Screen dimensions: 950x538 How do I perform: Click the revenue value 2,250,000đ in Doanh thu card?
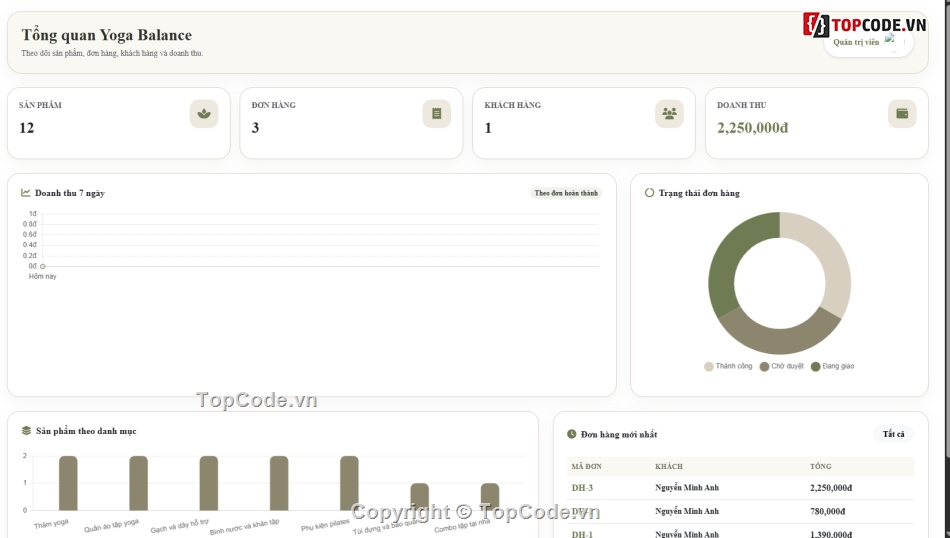pyautogui.click(x=752, y=128)
